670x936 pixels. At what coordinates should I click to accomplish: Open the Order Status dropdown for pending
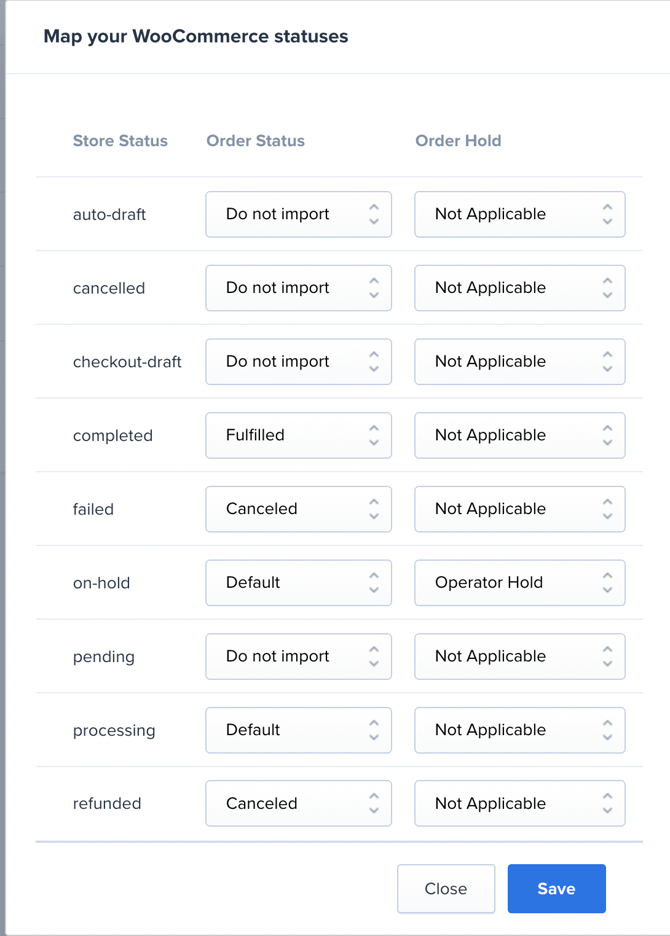pos(298,656)
